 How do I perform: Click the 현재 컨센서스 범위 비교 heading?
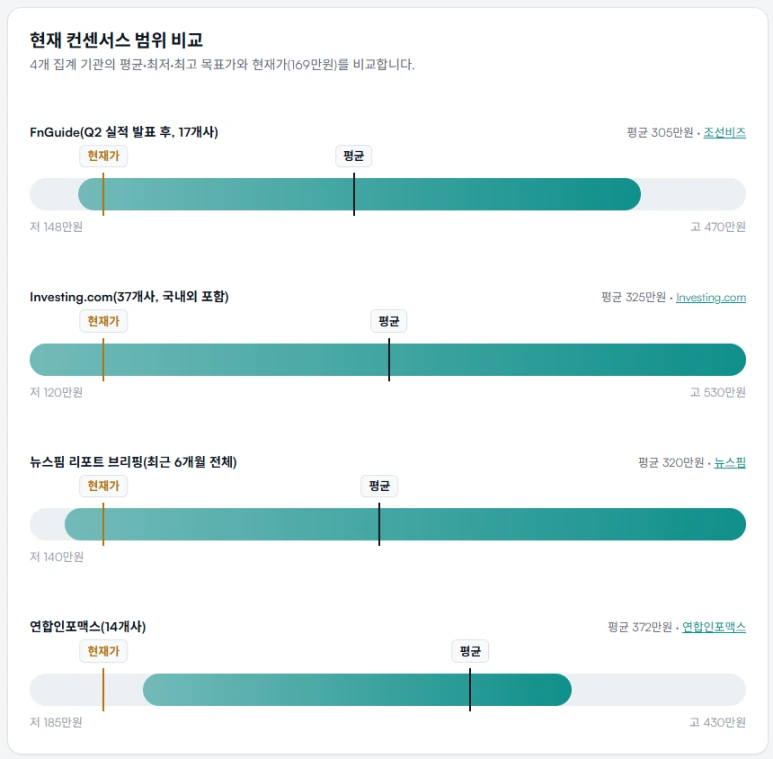pyautogui.click(x=116, y=40)
